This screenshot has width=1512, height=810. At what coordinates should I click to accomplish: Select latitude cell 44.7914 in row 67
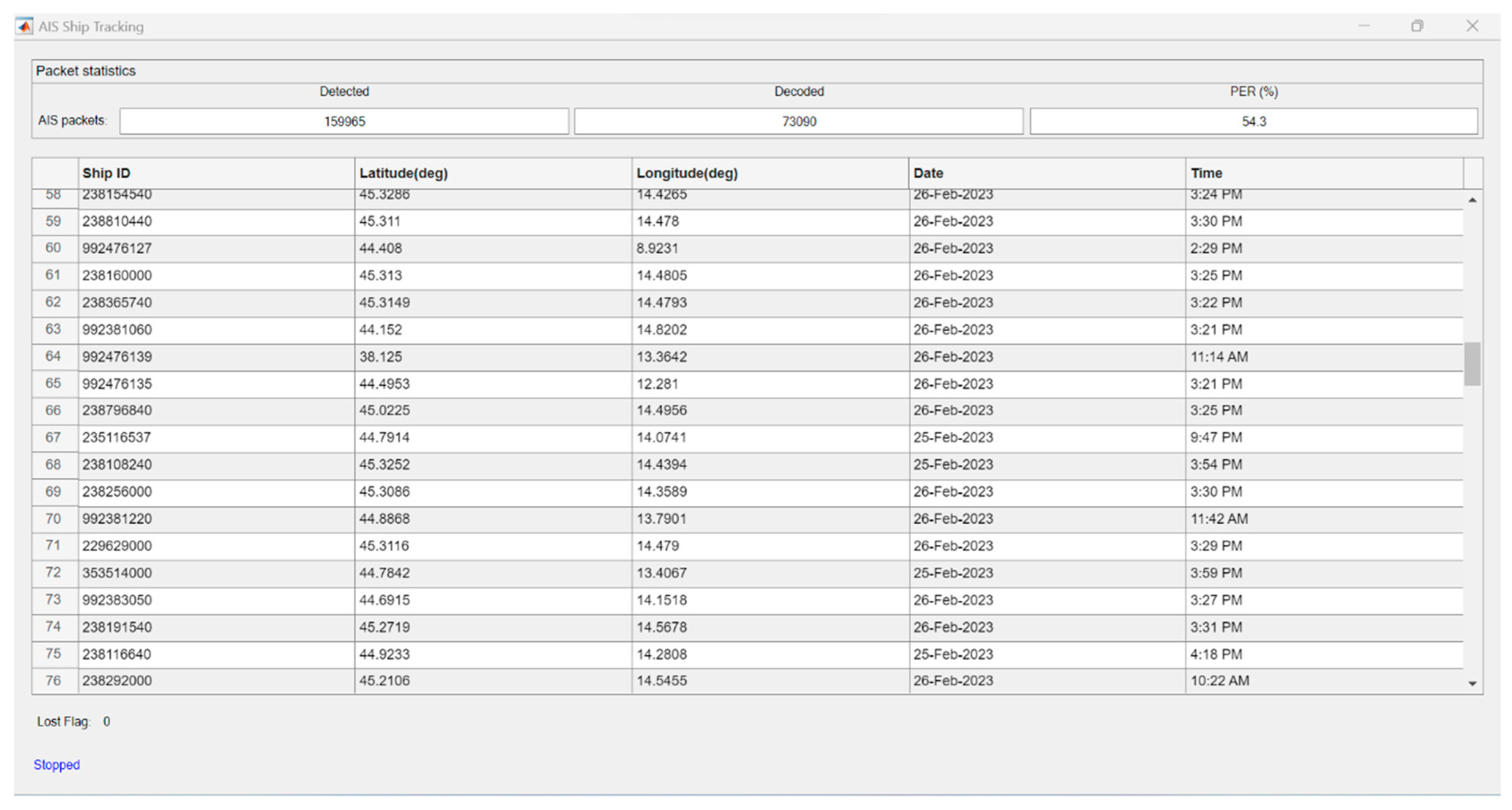pos(384,437)
